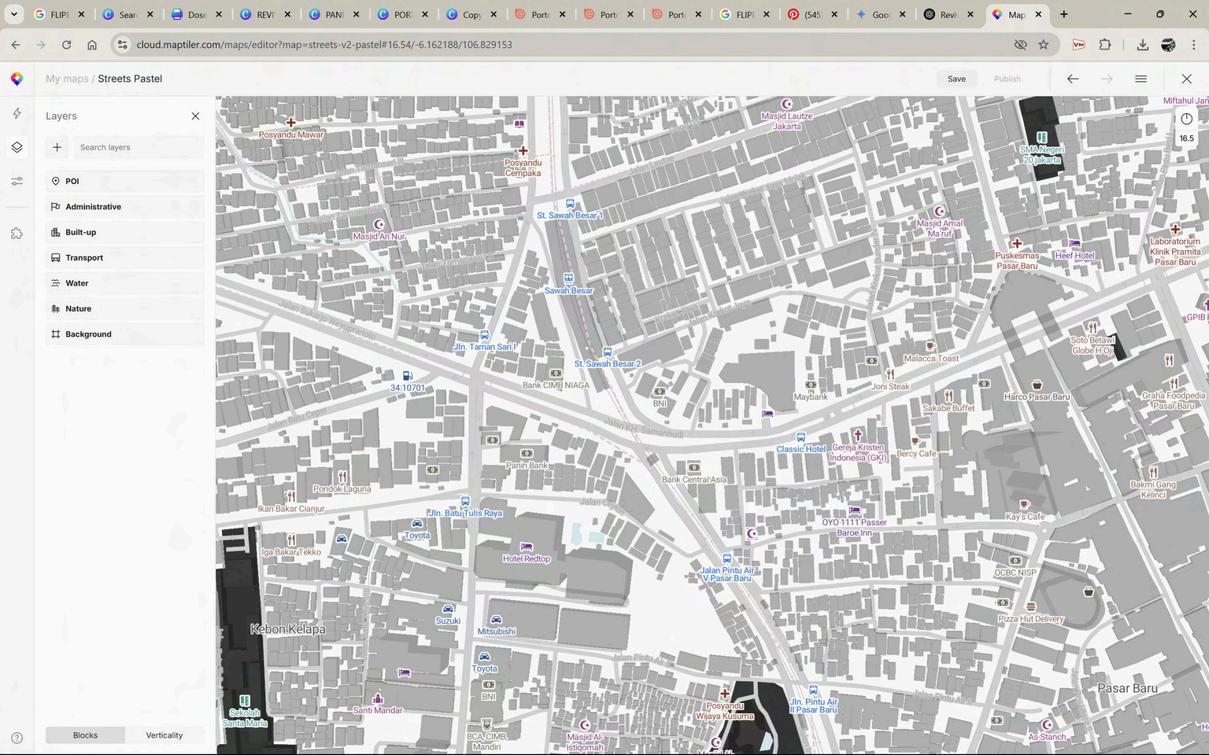
Task: Click the Pasar Baru area label
Action: [1127, 688]
